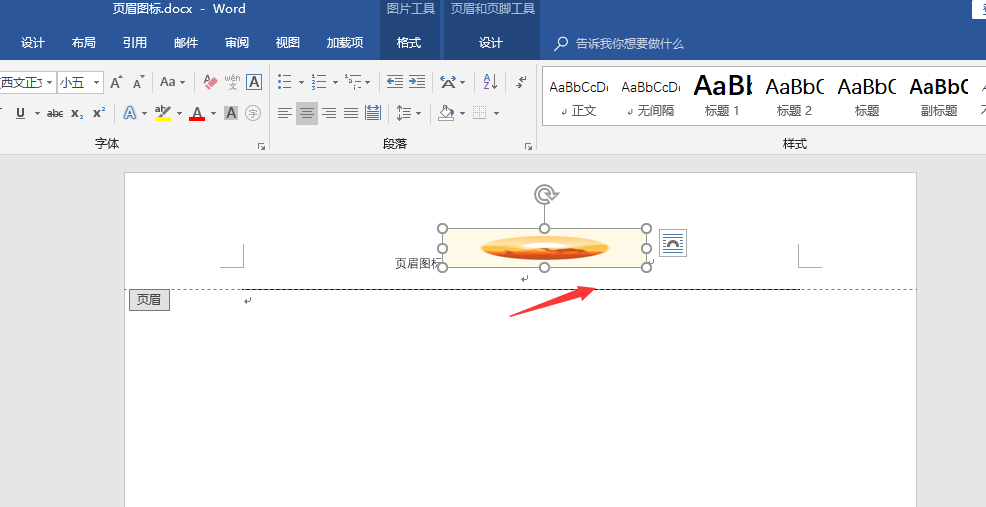Toggle center alignment

pyautogui.click(x=307, y=113)
